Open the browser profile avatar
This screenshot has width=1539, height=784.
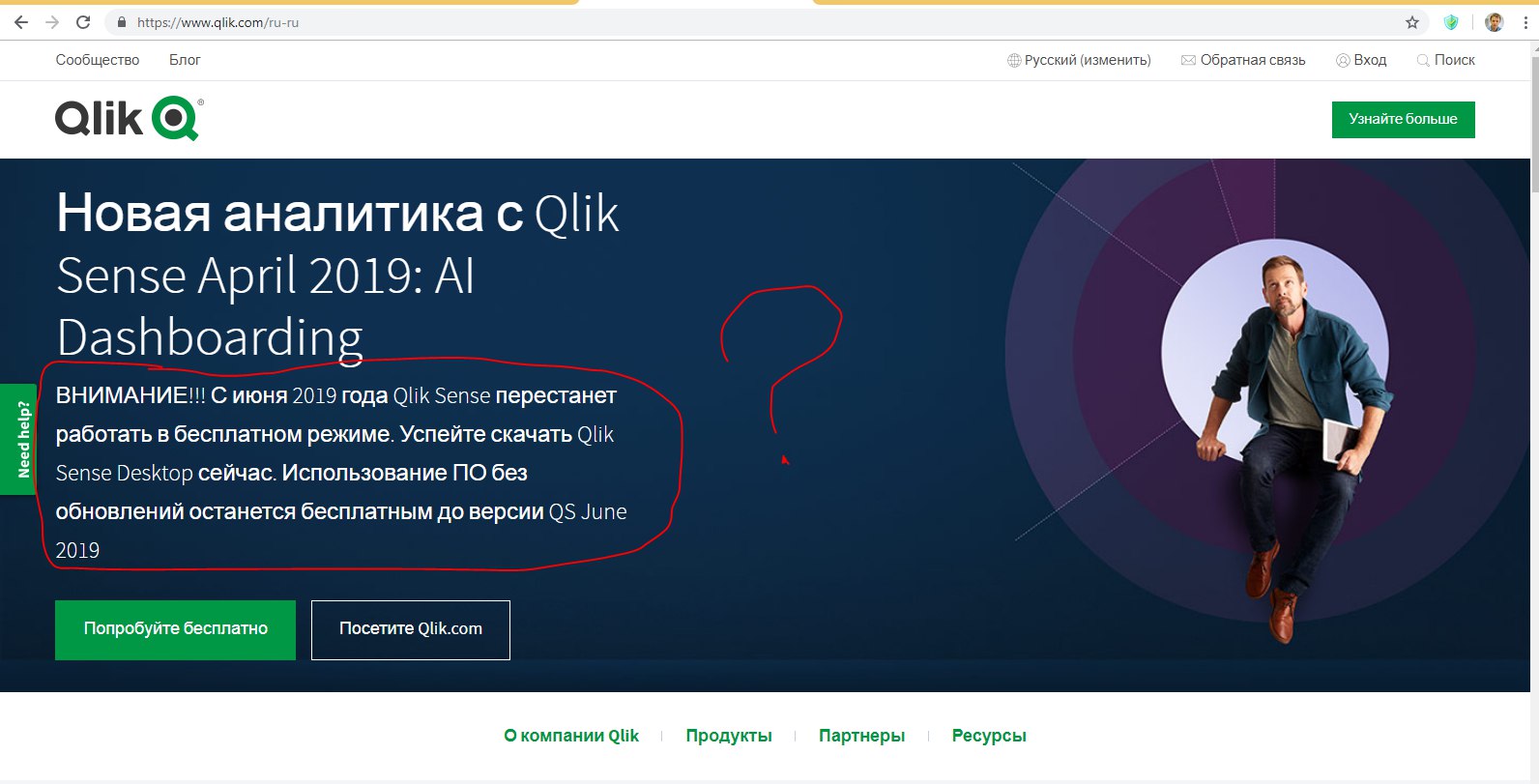1495,22
